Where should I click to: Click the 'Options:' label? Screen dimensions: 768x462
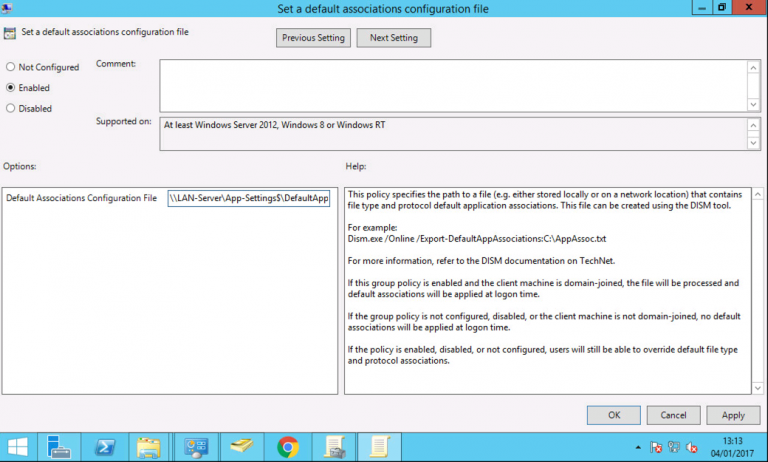coord(20,166)
